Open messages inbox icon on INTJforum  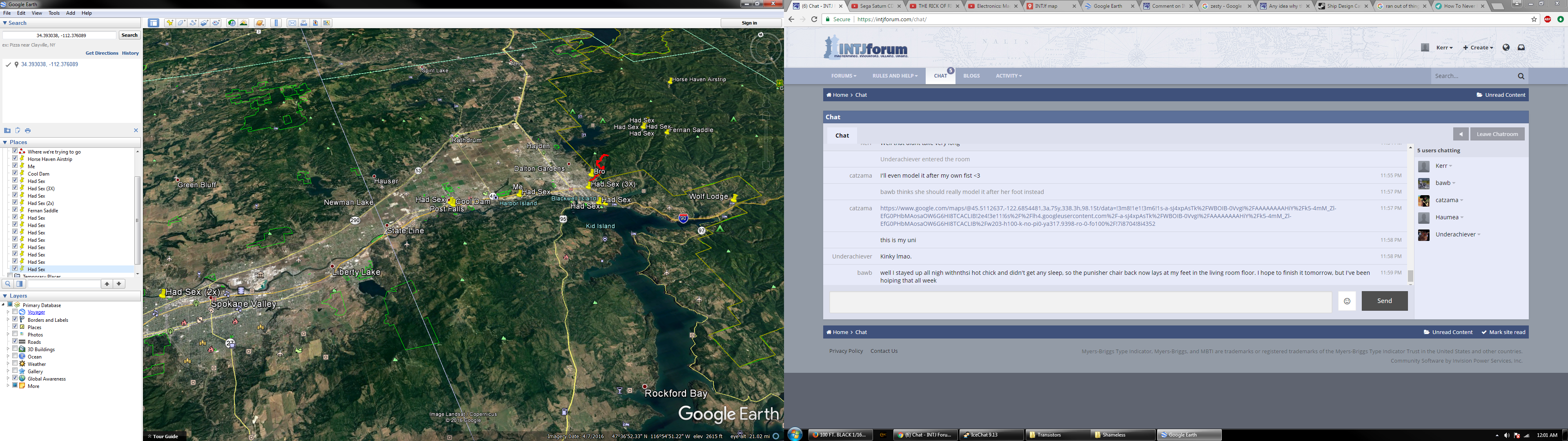click(1521, 47)
